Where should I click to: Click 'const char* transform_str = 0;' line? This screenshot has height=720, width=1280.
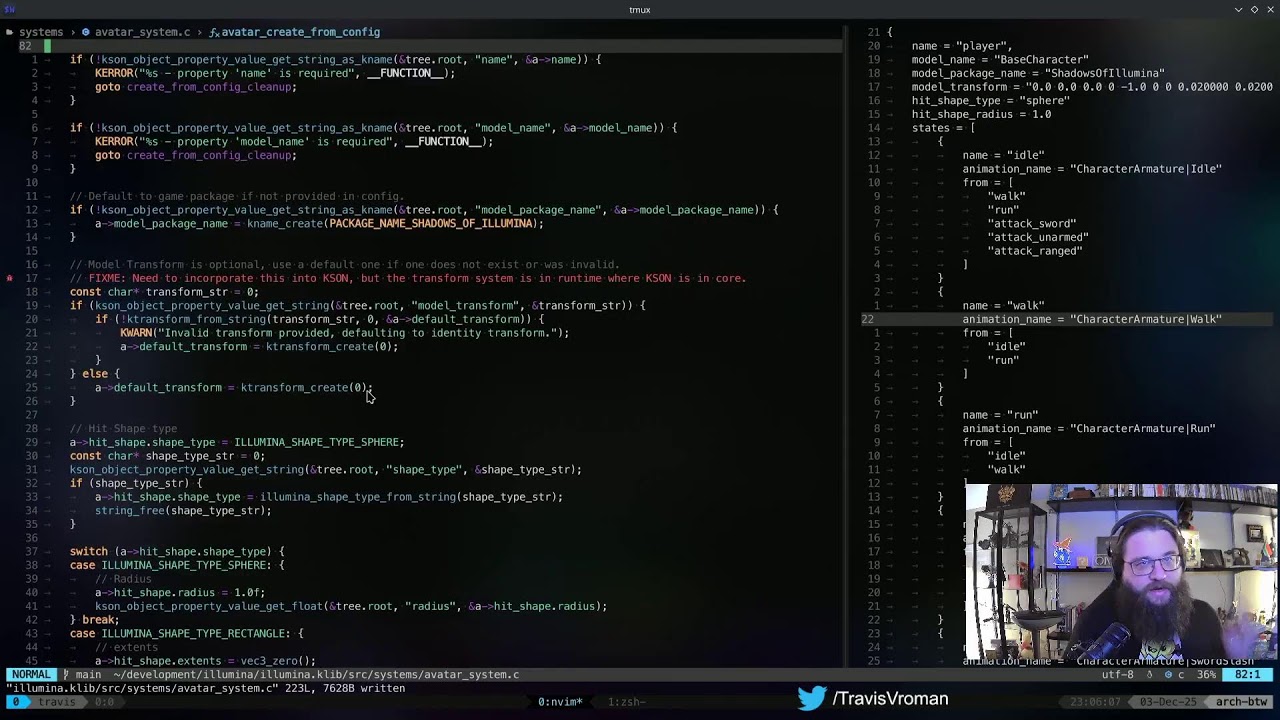coord(164,292)
